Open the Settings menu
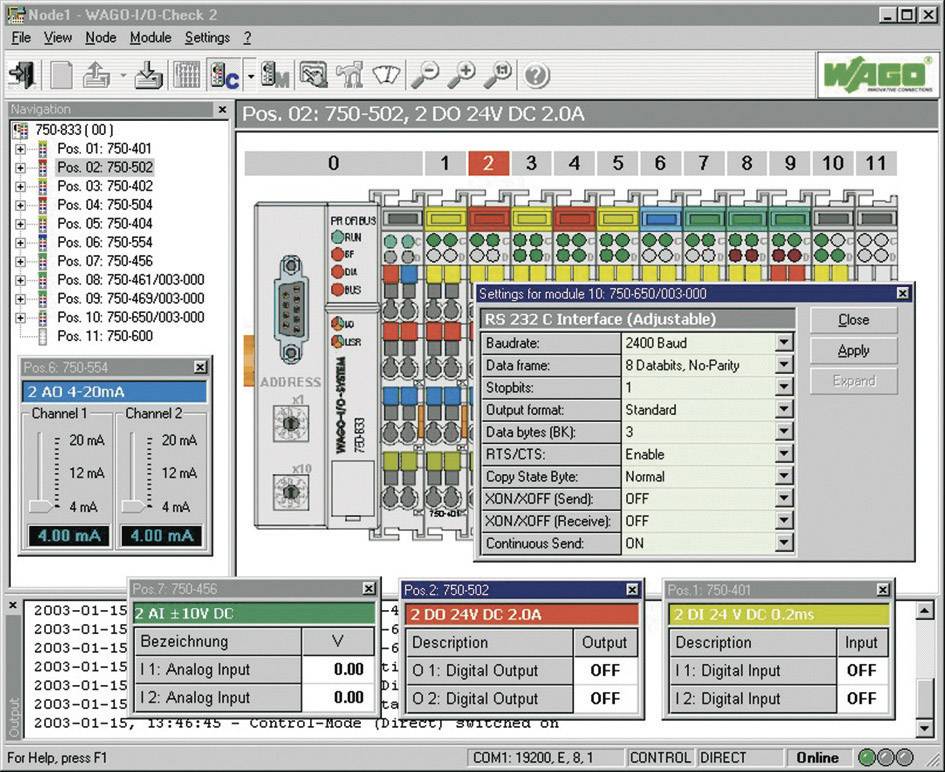 207,37
